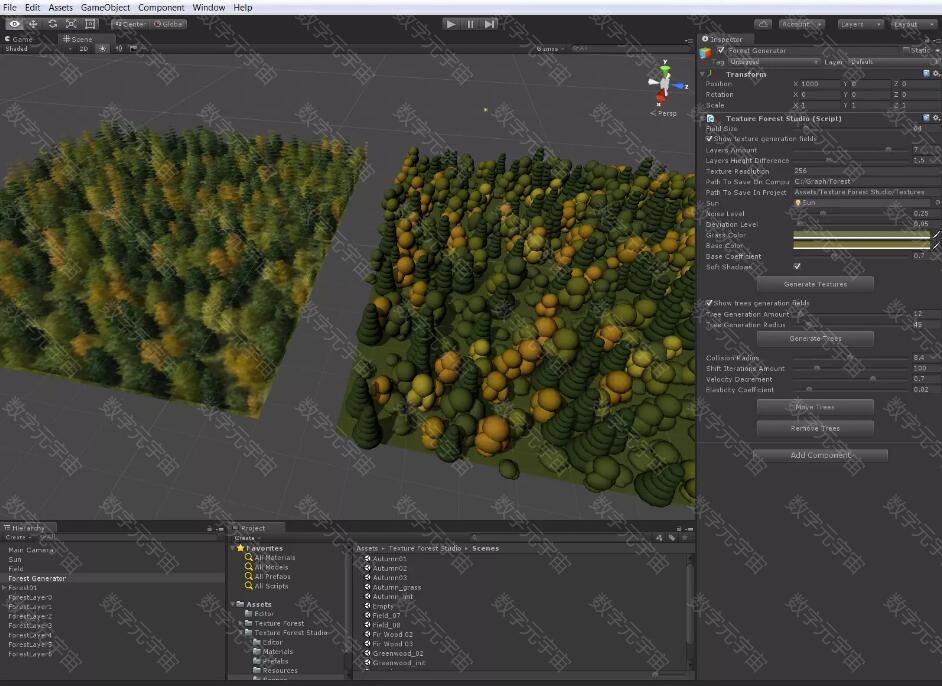Click Generate Trees button

(815, 338)
